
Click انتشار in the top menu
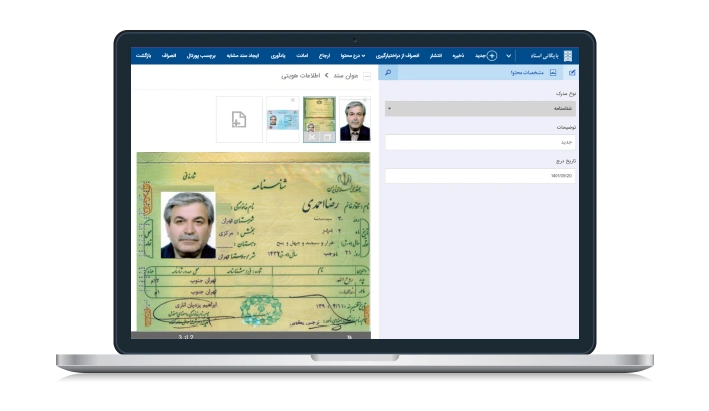(x=436, y=56)
